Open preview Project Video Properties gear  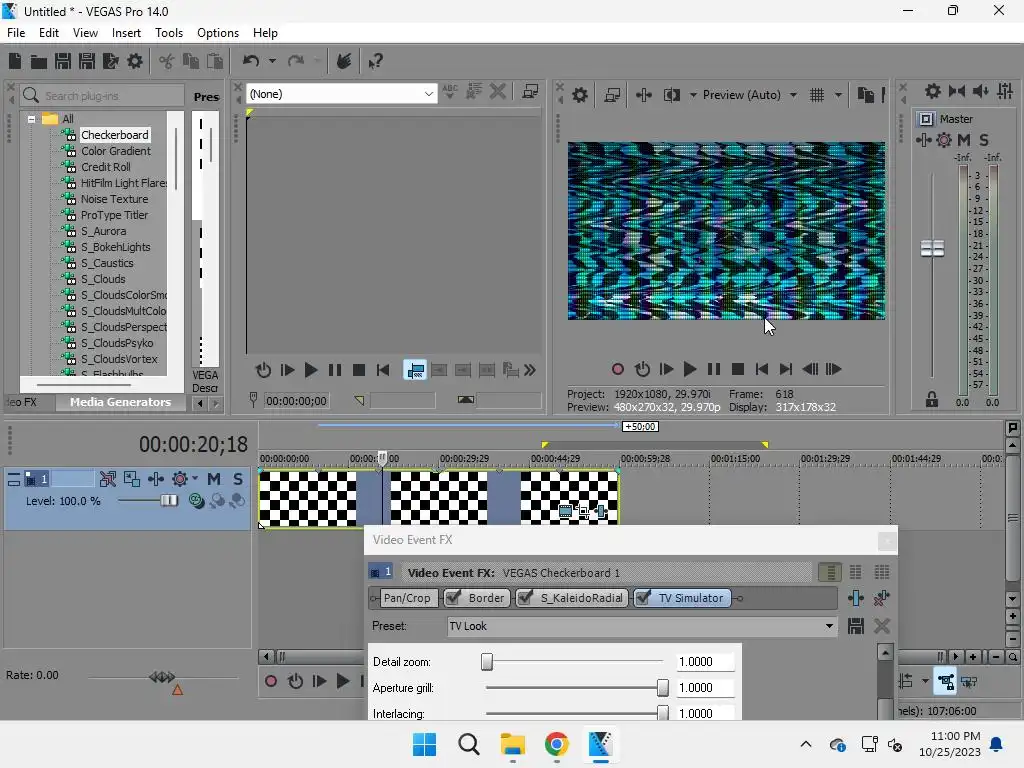click(x=580, y=95)
